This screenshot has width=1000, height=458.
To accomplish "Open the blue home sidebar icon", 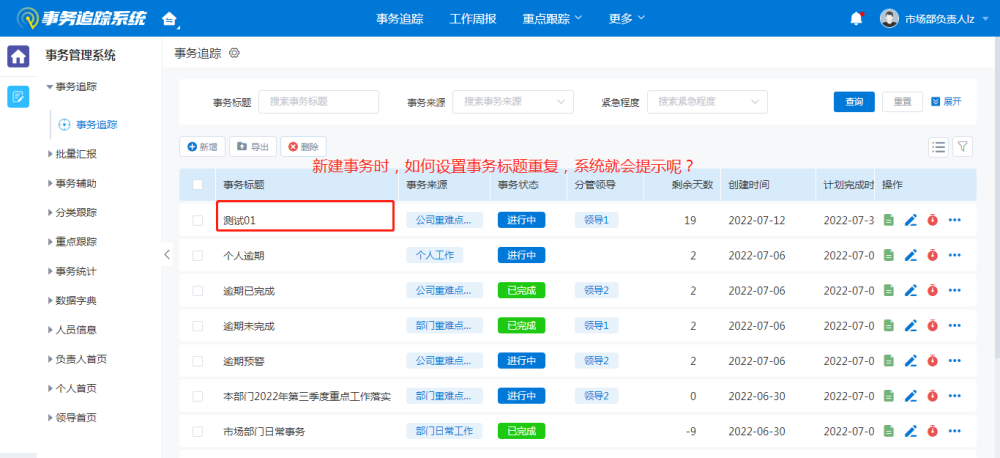I will click(18, 56).
